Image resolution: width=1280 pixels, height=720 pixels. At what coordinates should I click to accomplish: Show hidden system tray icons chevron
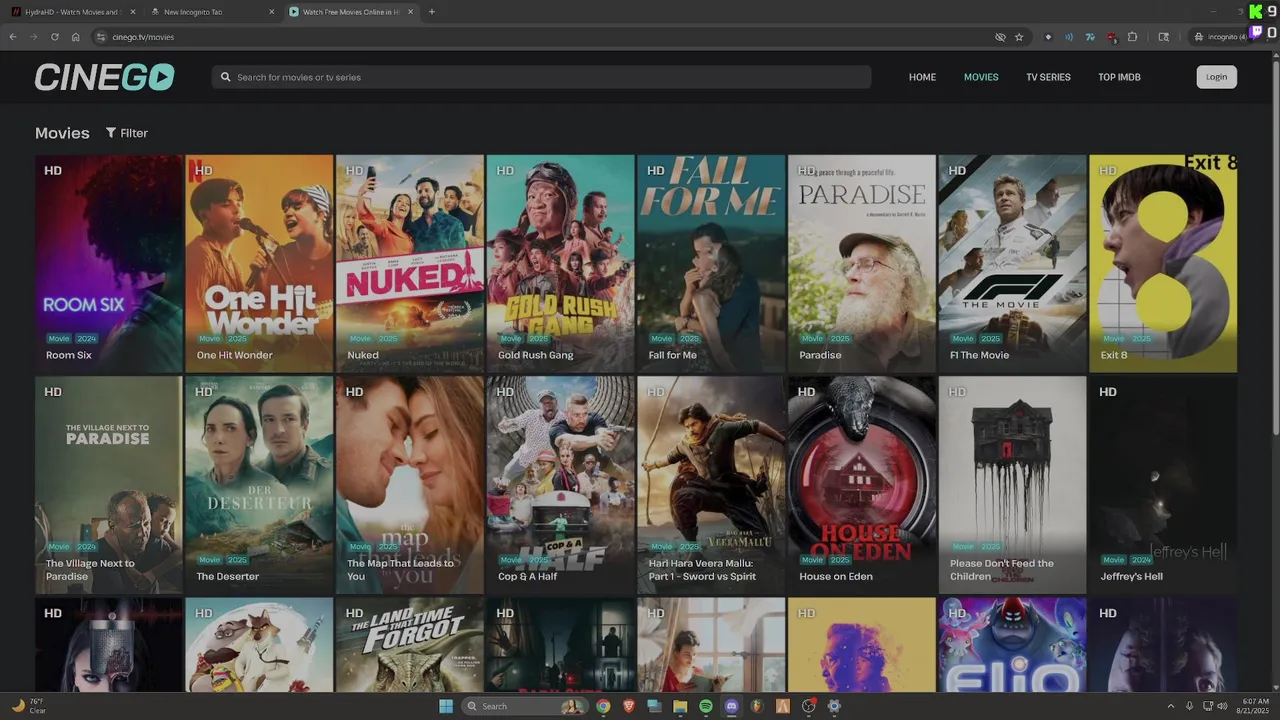tap(1171, 706)
